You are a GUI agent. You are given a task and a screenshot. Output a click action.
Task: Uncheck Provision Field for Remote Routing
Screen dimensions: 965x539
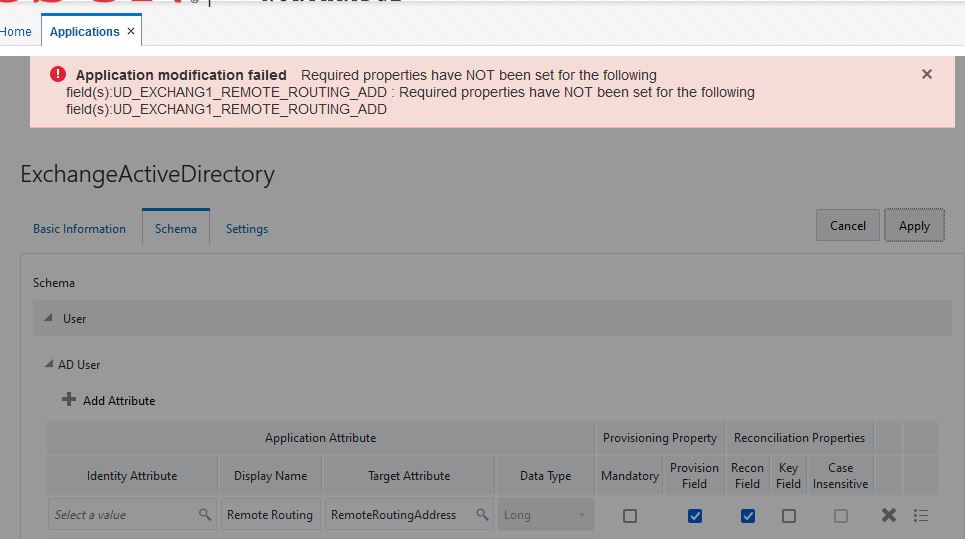coord(695,516)
